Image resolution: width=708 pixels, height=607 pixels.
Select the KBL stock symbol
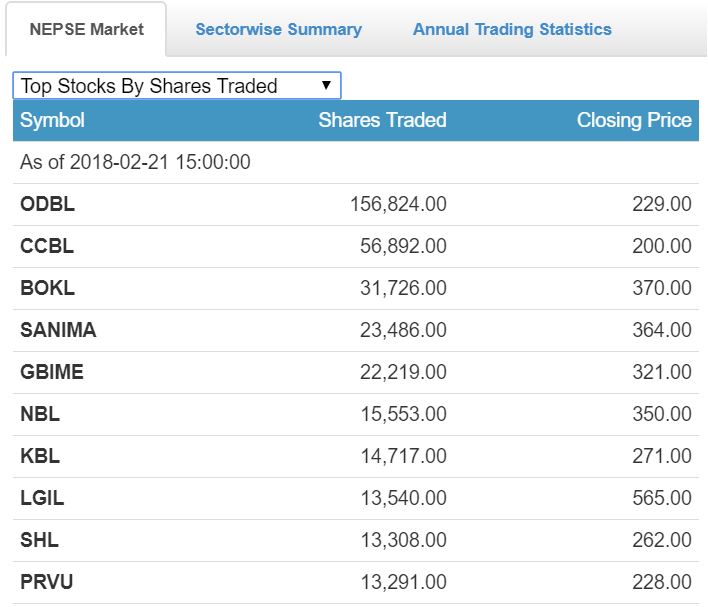coord(40,456)
